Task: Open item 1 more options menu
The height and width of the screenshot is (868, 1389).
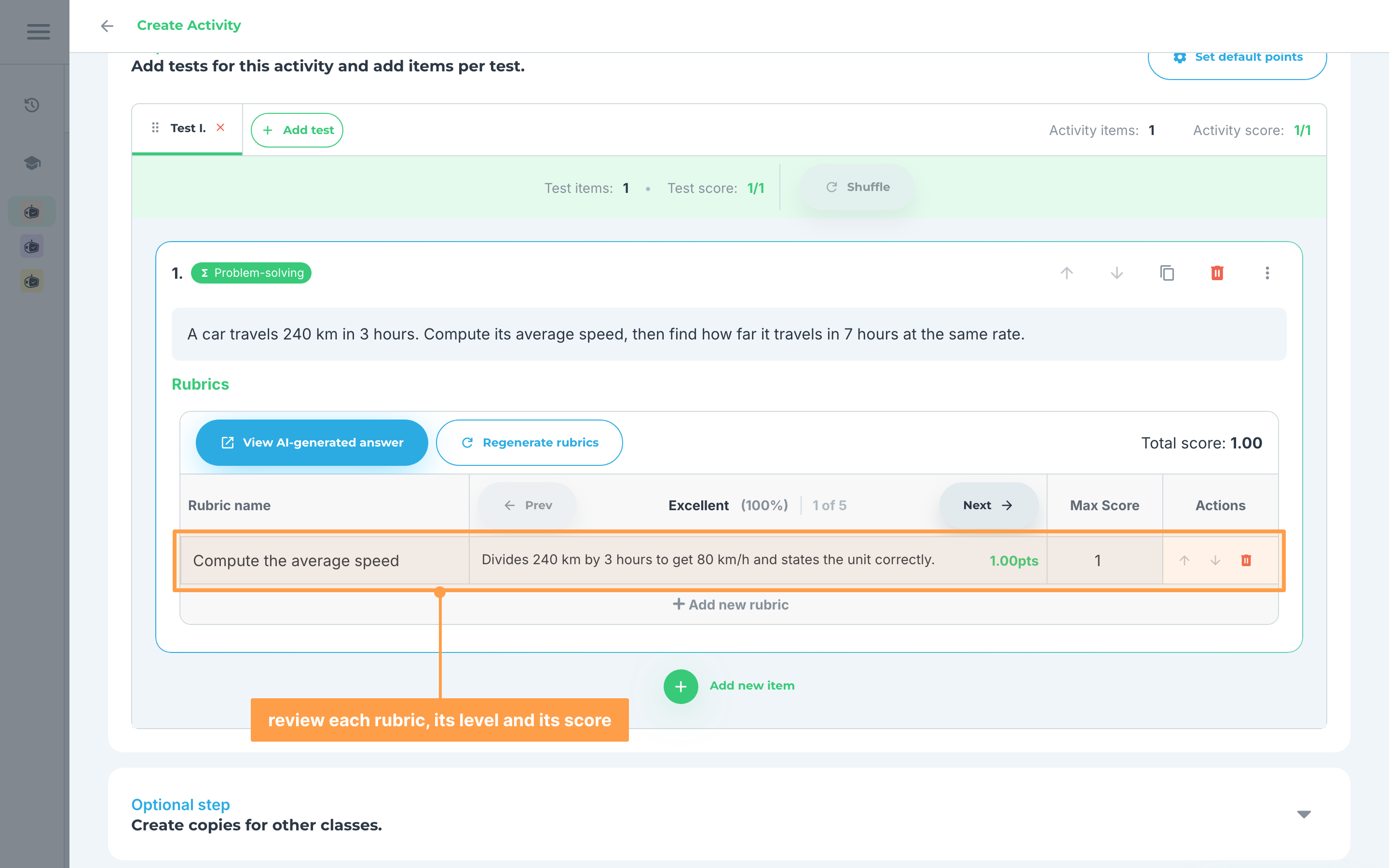Action: [1267, 272]
